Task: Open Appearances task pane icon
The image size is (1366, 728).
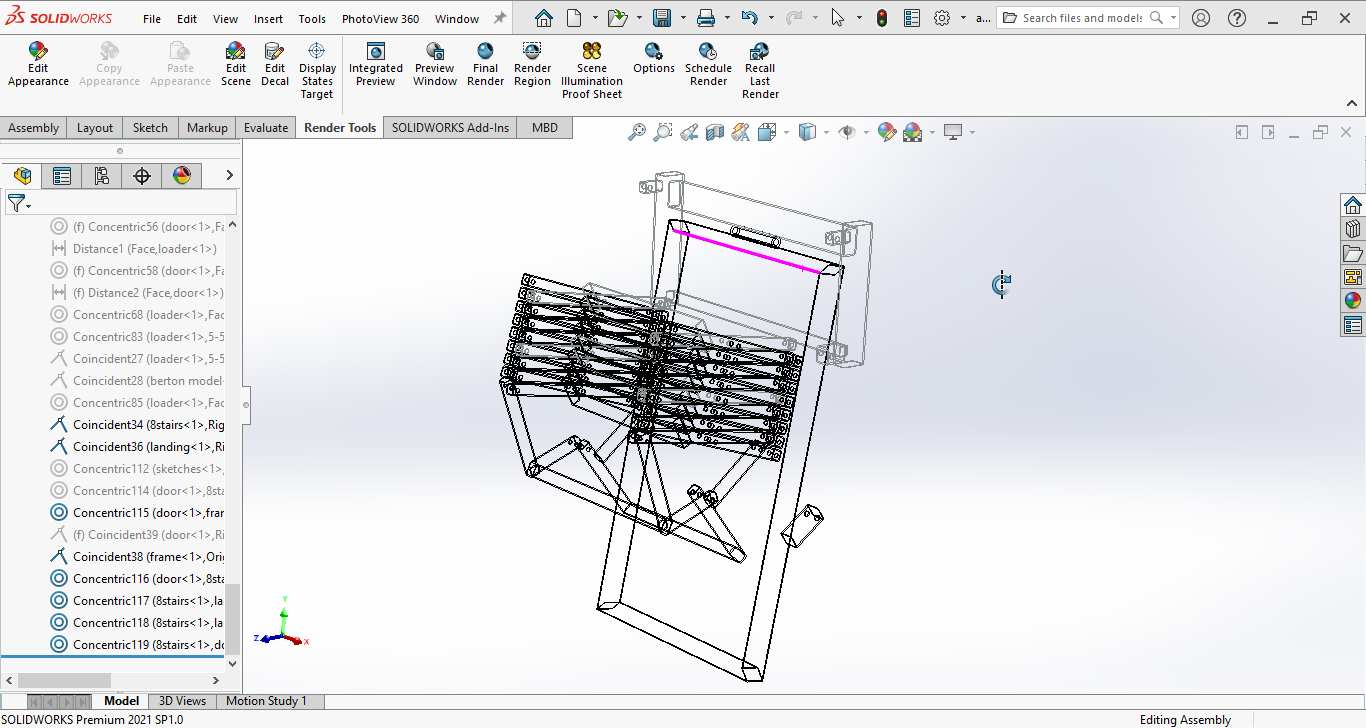Action: pos(1353,301)
